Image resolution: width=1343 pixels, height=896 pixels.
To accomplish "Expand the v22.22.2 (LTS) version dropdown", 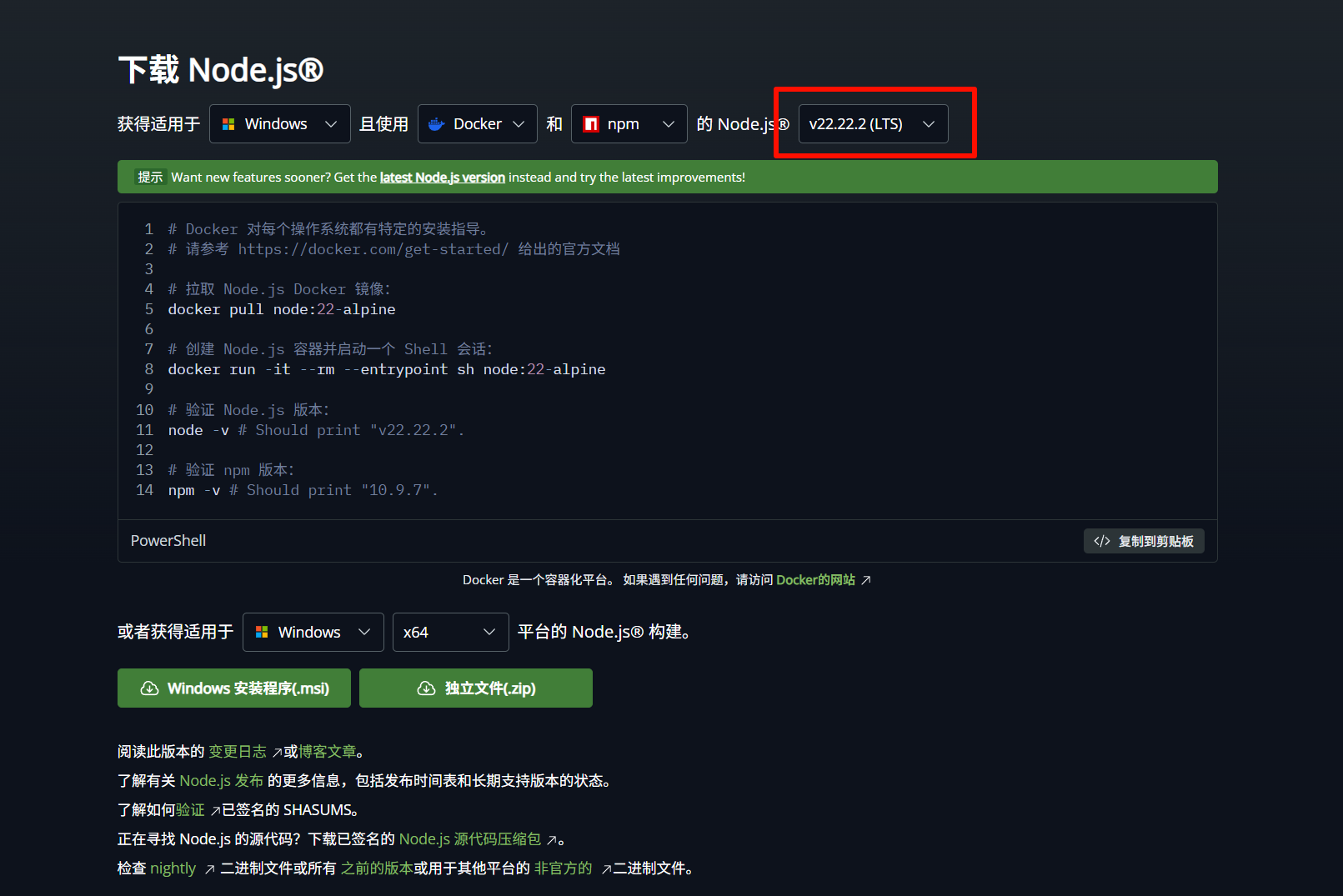I will tap(873, 124).
